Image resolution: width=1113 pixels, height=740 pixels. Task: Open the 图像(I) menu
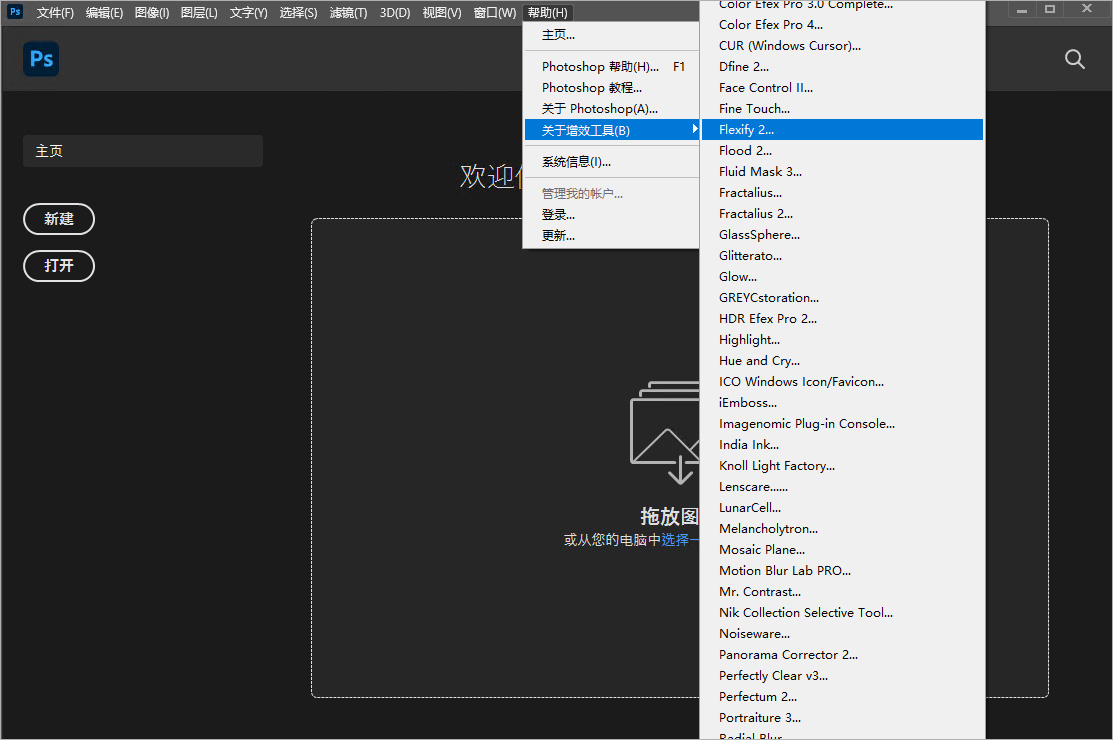(x=152, y=13)
